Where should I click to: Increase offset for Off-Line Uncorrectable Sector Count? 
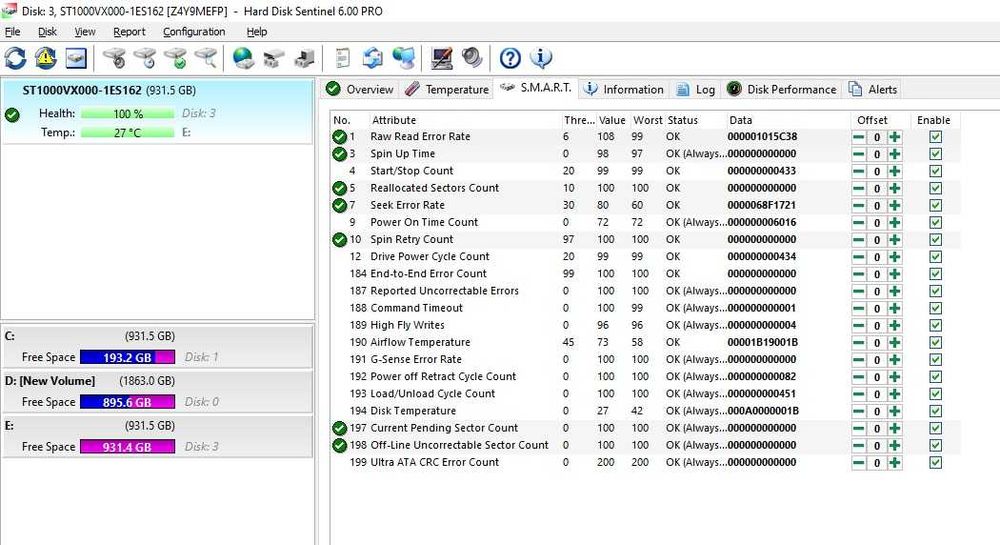[x=895, y=446]
